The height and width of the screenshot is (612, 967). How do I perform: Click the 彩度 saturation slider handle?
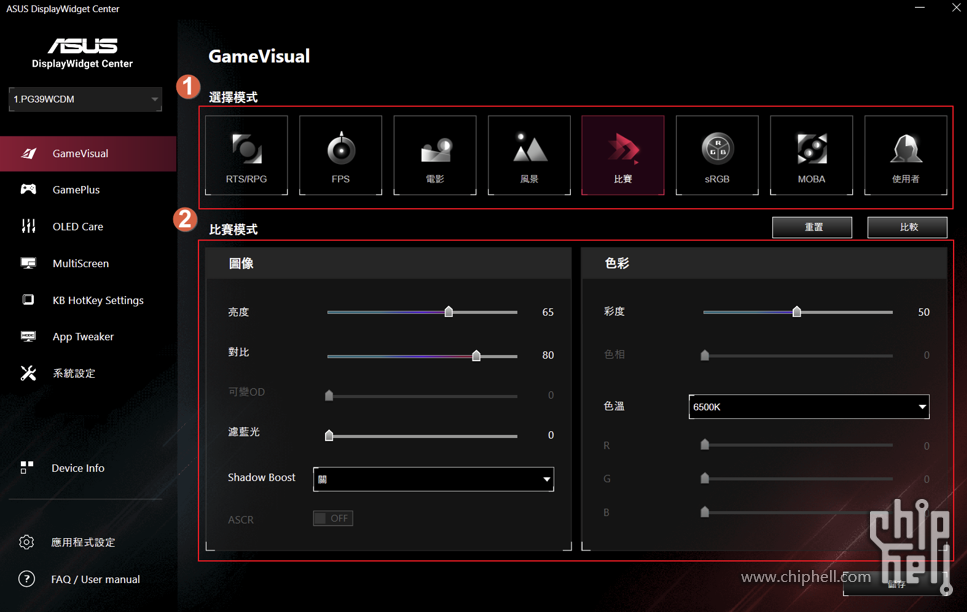pyautogui.click(x=797, y=312)
